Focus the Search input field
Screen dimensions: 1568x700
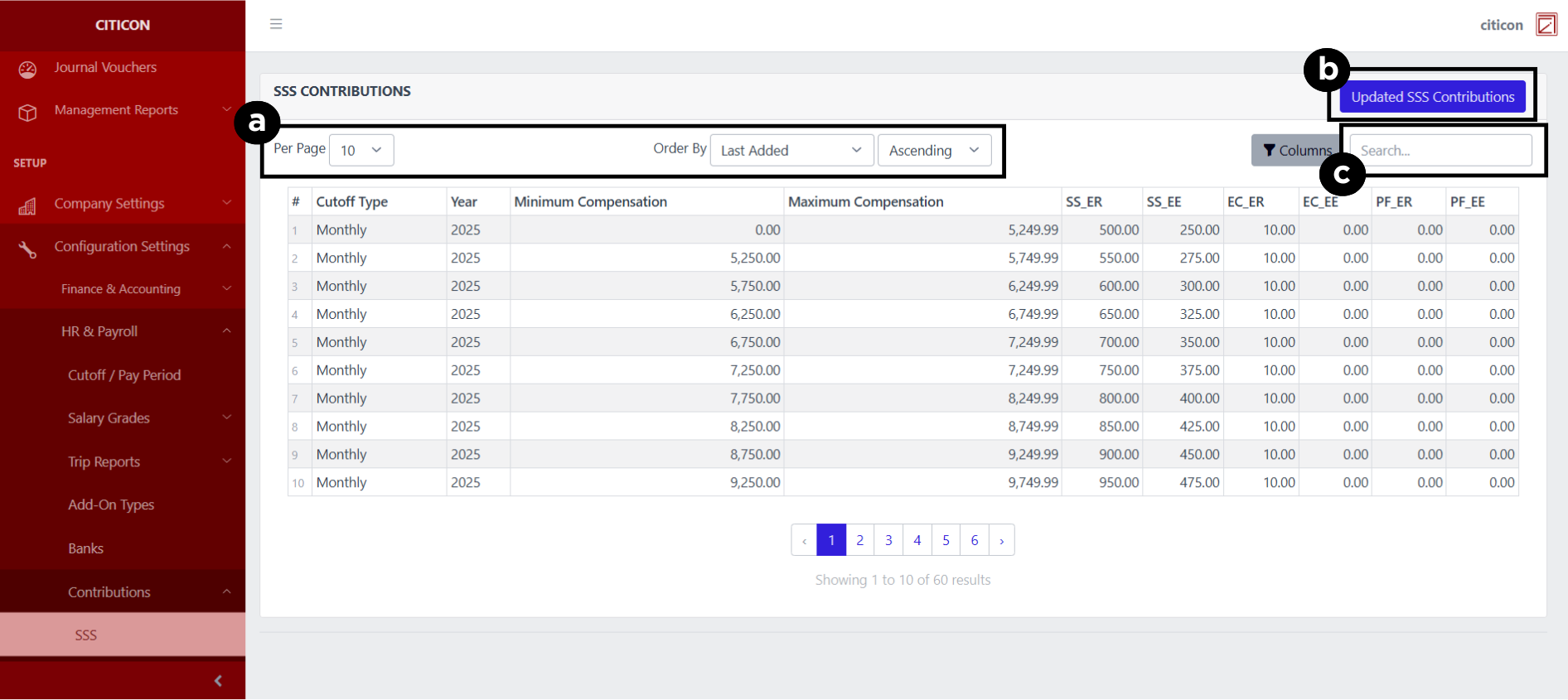coord(1440,150)
